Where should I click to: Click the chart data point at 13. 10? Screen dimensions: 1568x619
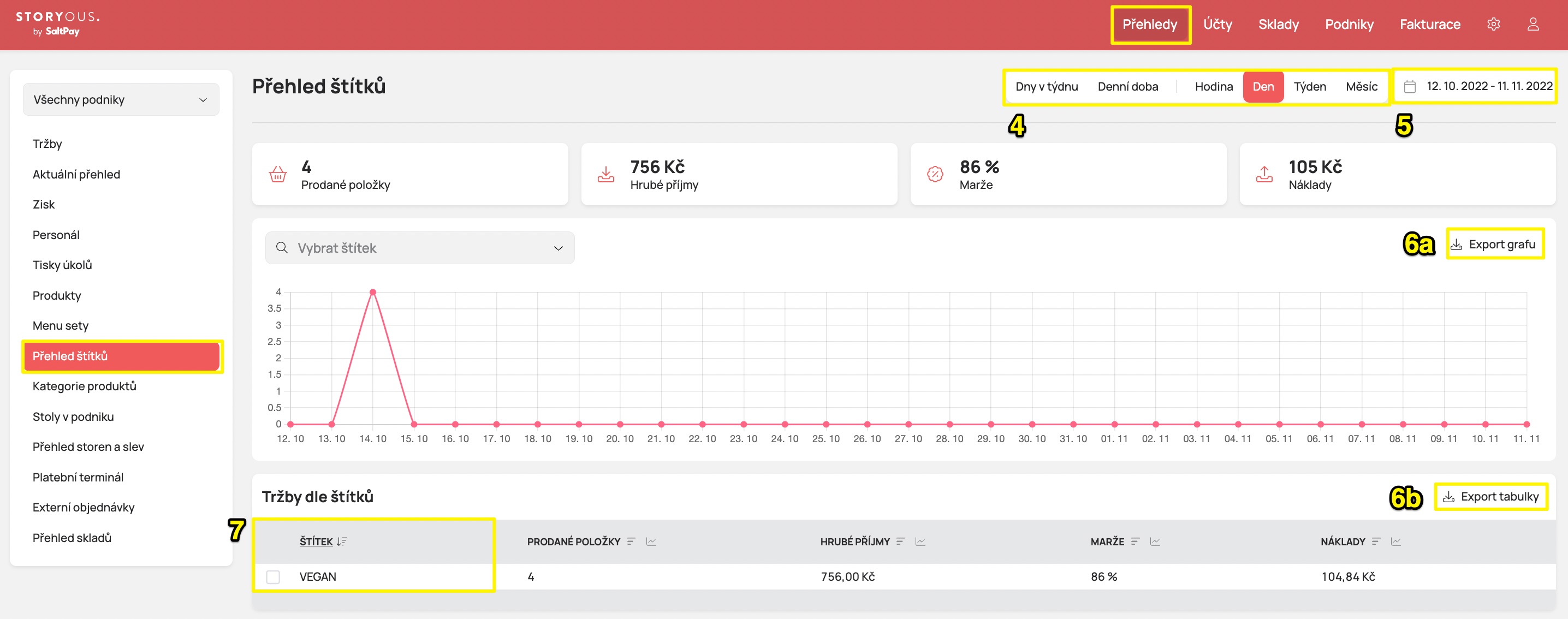[x=332, y=424]
